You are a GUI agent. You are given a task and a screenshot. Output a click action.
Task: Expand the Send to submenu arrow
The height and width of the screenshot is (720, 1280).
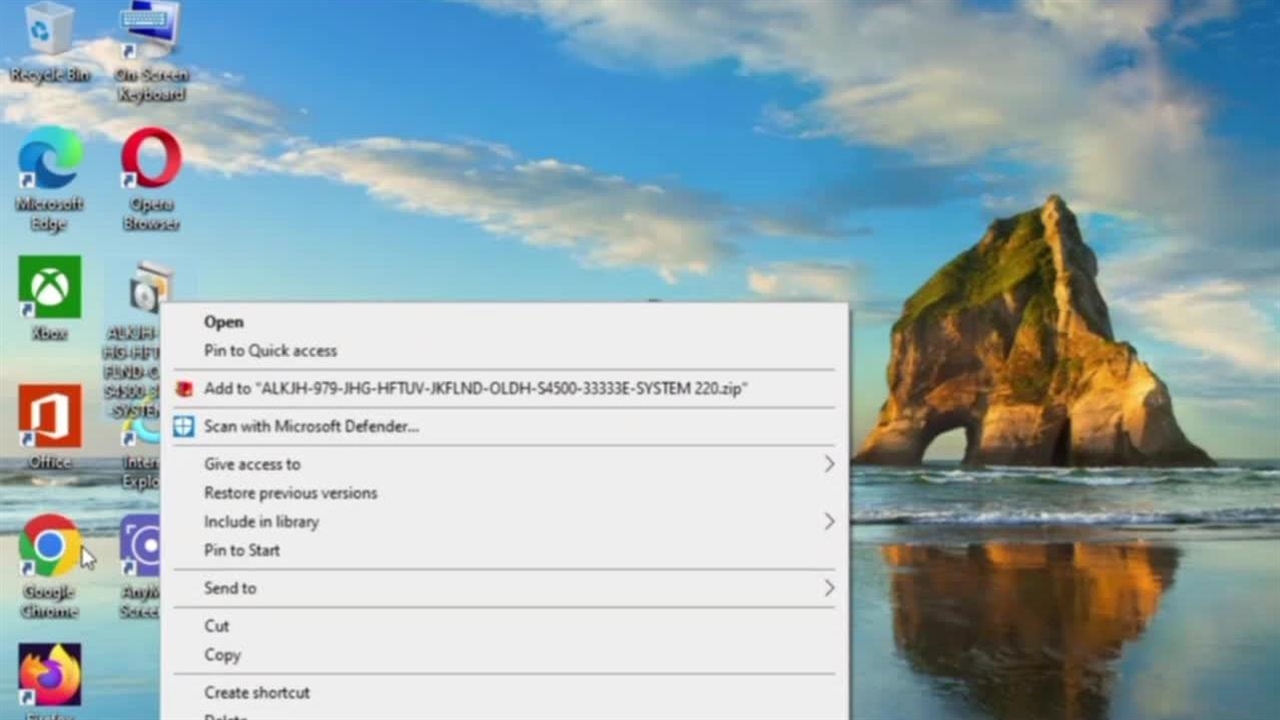[x=828, y=588]
